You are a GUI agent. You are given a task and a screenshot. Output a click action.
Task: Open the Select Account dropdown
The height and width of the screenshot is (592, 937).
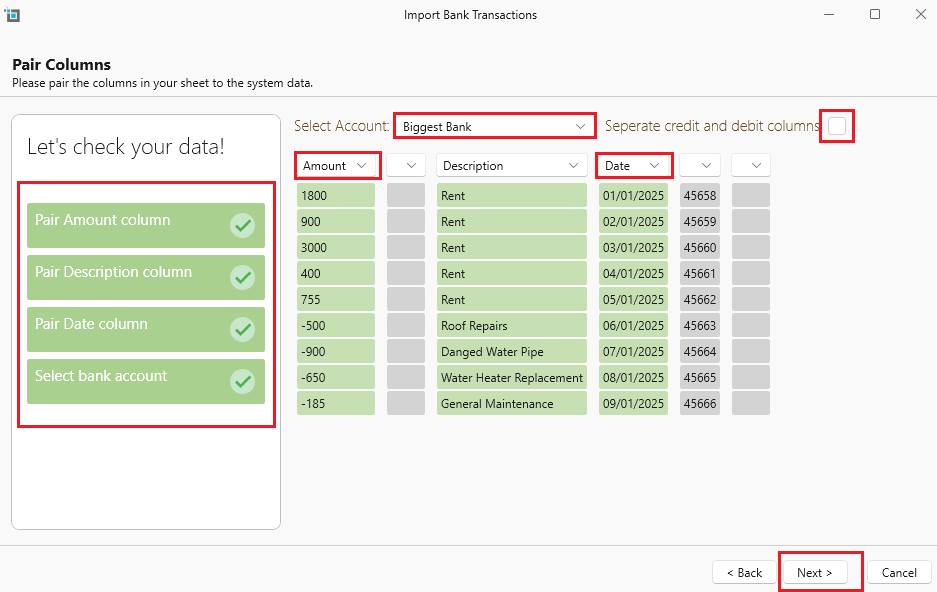click(494, 127)
